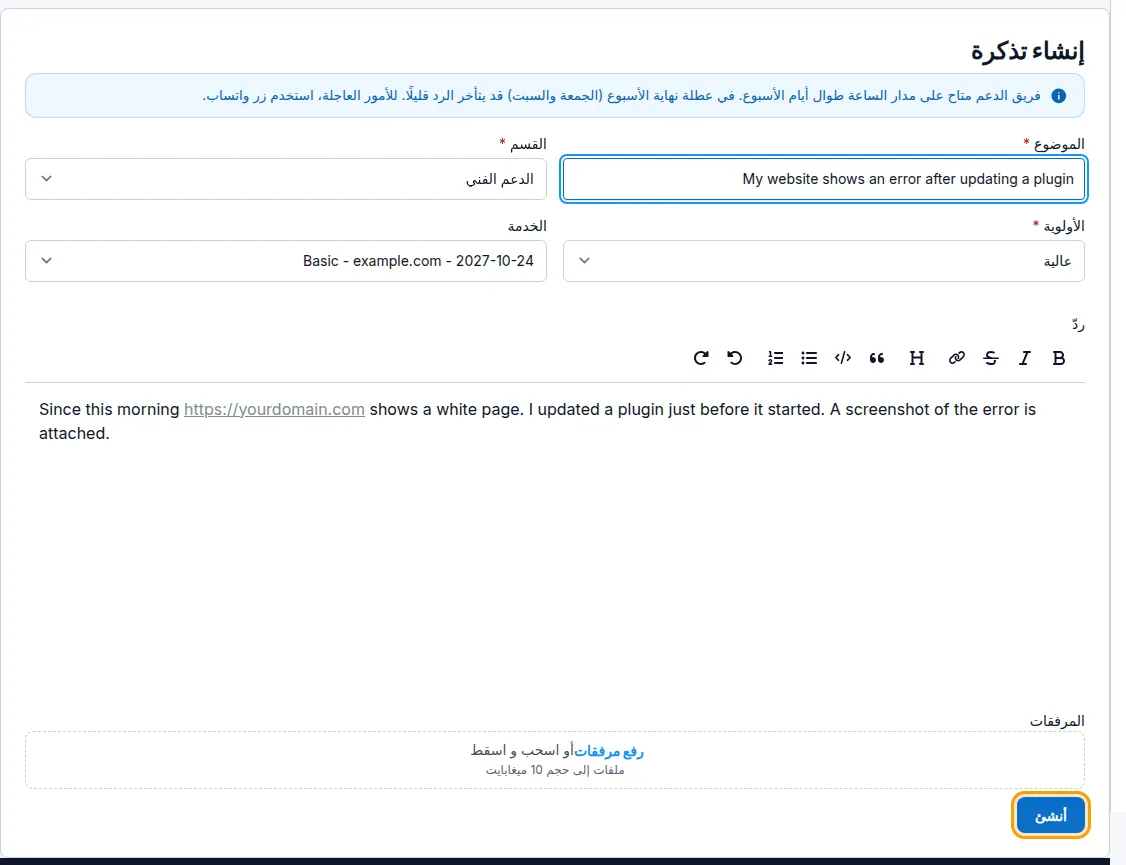Toggle Bold formatting in the editor toolbar

coord(1058,358)
